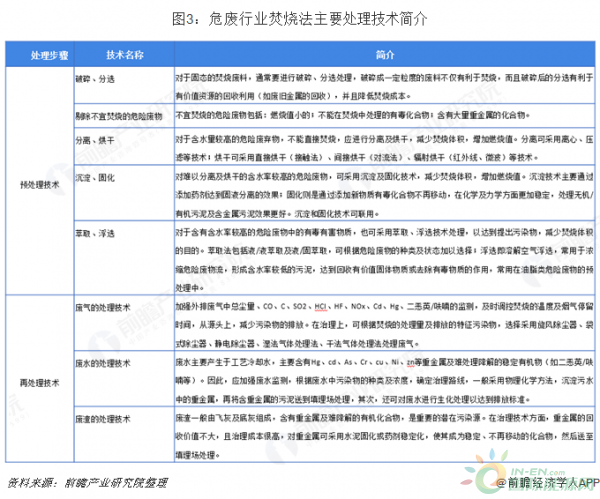Image resolution: width=600 pixels, height=499 pixels.
Task: Select the 处理步骤 column header
Action: click(38, 52)
